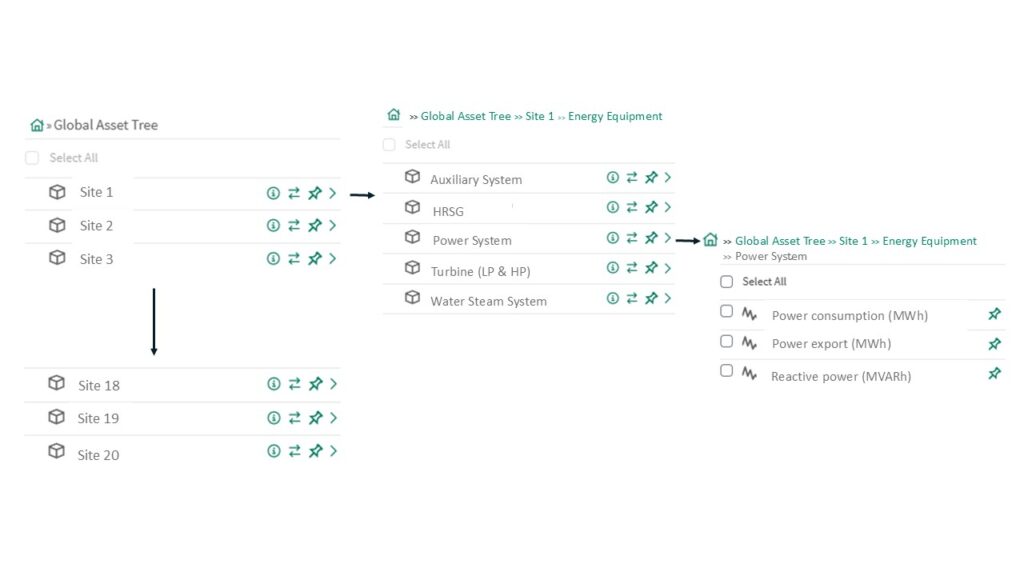This screenshot has width=1024, height=576.
Task: Expand Power System using its chevron arrow
Action: point(667,238)
